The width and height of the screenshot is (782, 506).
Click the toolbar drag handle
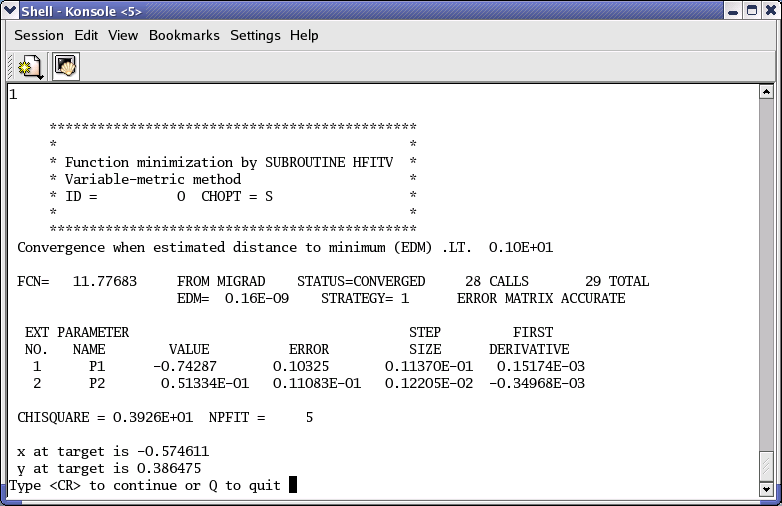(10, 67)
